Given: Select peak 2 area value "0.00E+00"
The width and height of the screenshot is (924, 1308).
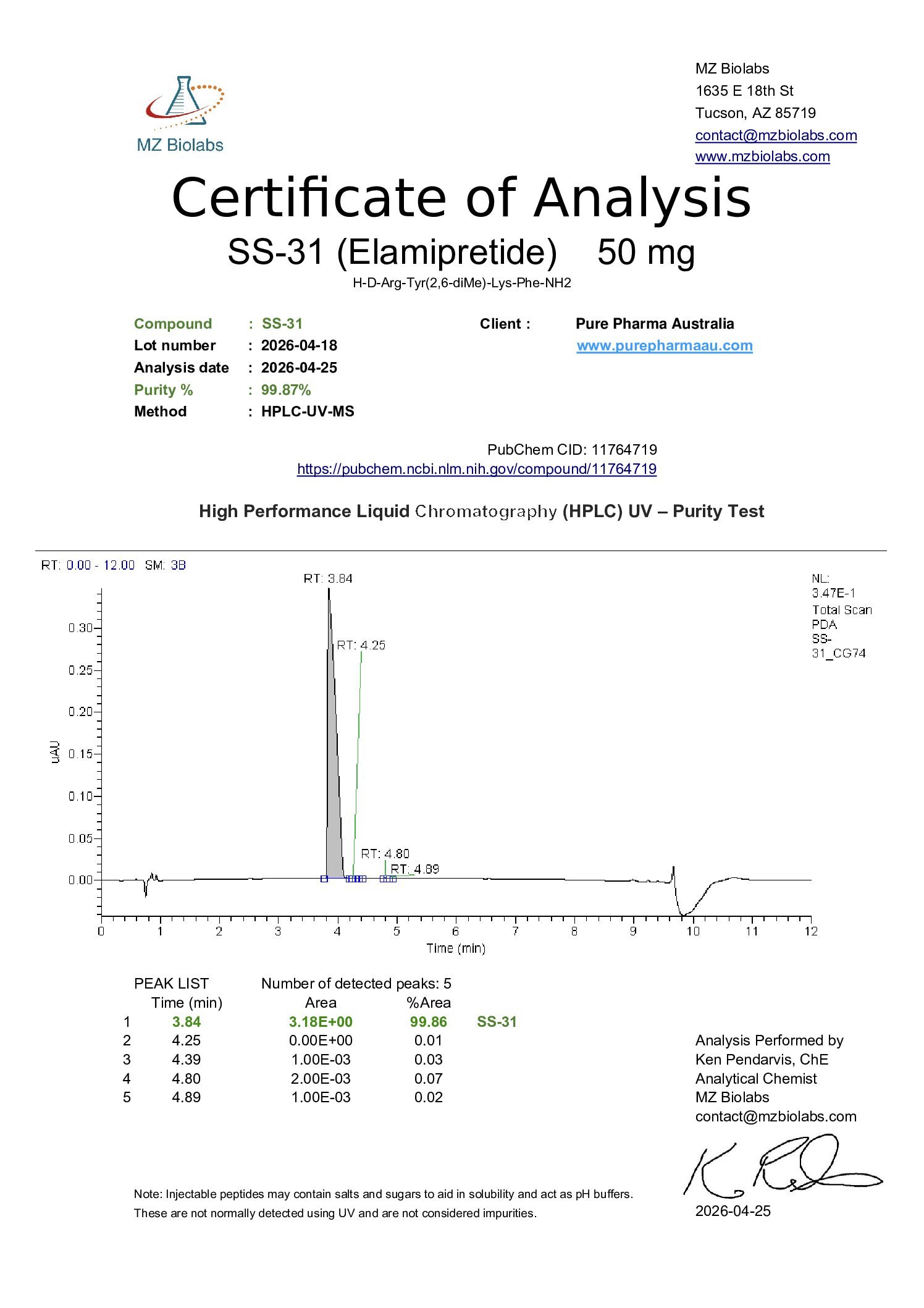Looking at the screenshot, I should coord(321,1040).
